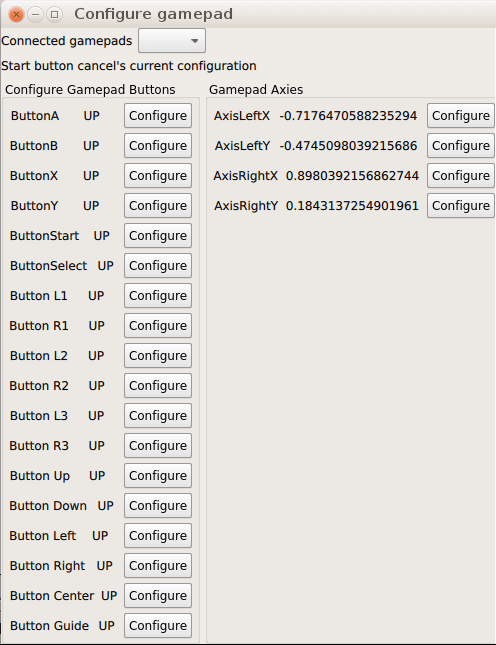
Task: Configure the ButtonA mapping
Action: tap(158, 116)
